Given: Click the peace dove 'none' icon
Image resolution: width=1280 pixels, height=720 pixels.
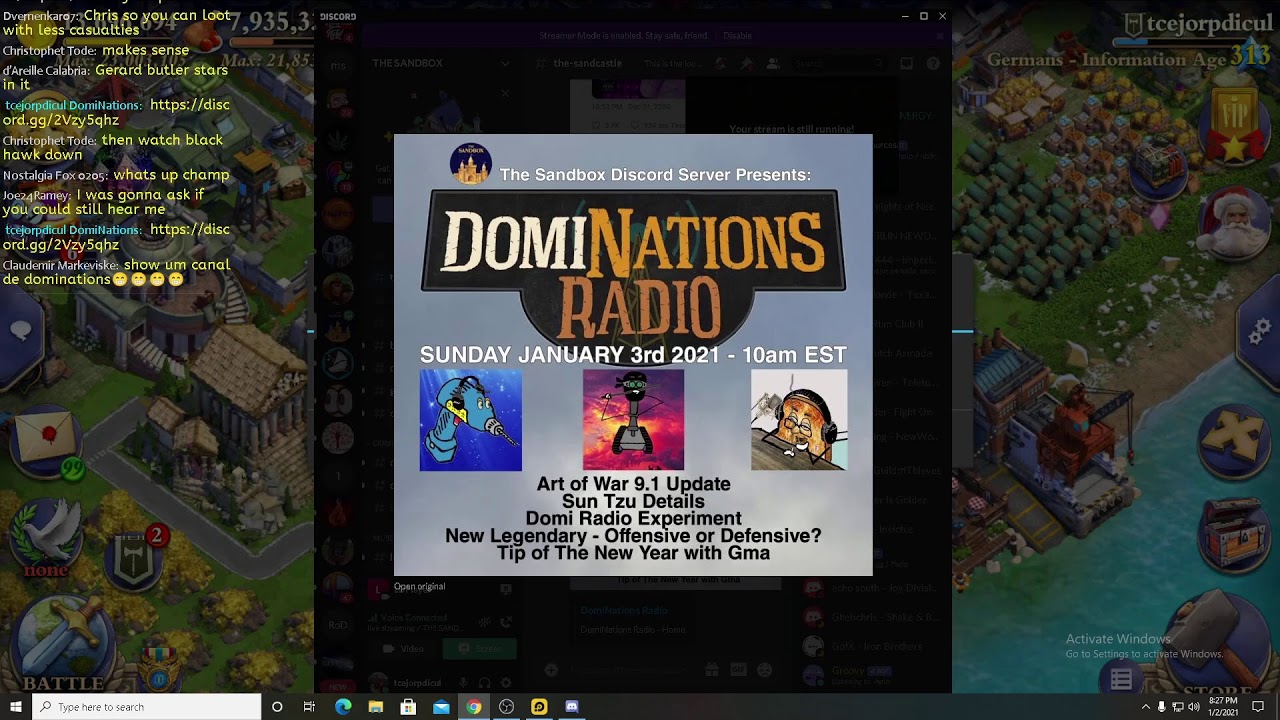Looking at the screenshot, I should (47, 537).
